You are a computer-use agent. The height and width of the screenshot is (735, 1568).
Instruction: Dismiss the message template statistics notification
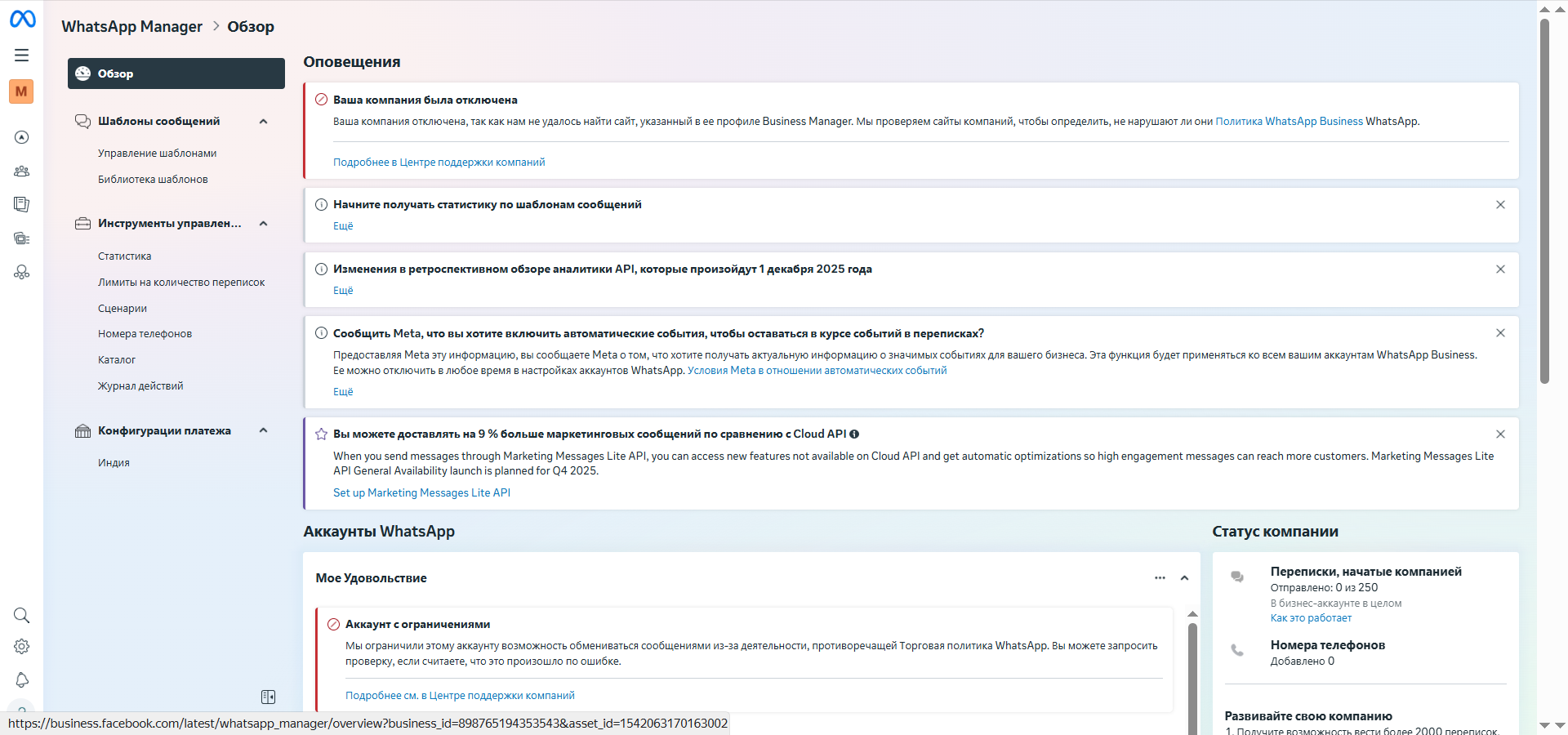pyautogui.click(x=1500, y=205)
